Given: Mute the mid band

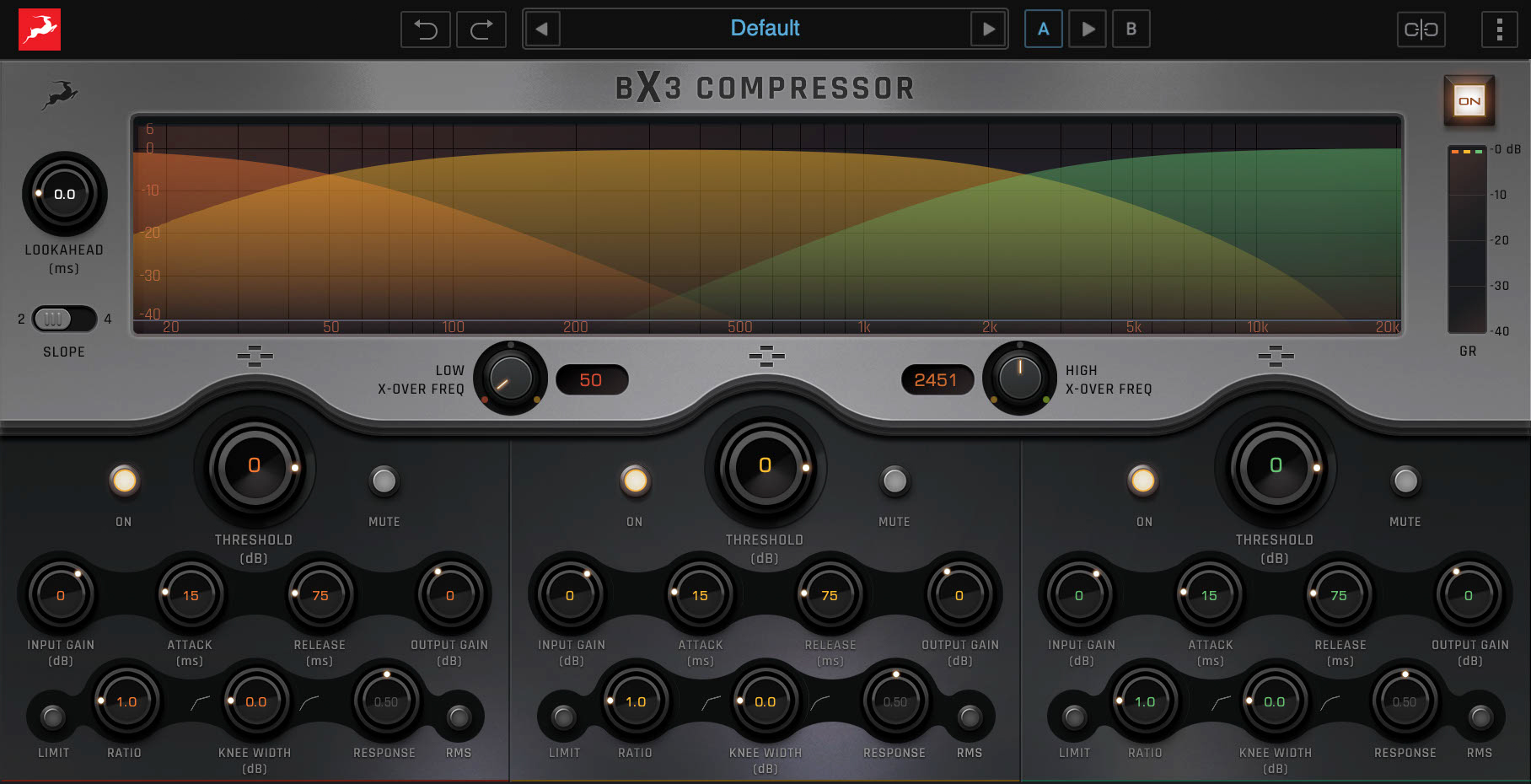Looking at the screenshot, I should (895, 481).
